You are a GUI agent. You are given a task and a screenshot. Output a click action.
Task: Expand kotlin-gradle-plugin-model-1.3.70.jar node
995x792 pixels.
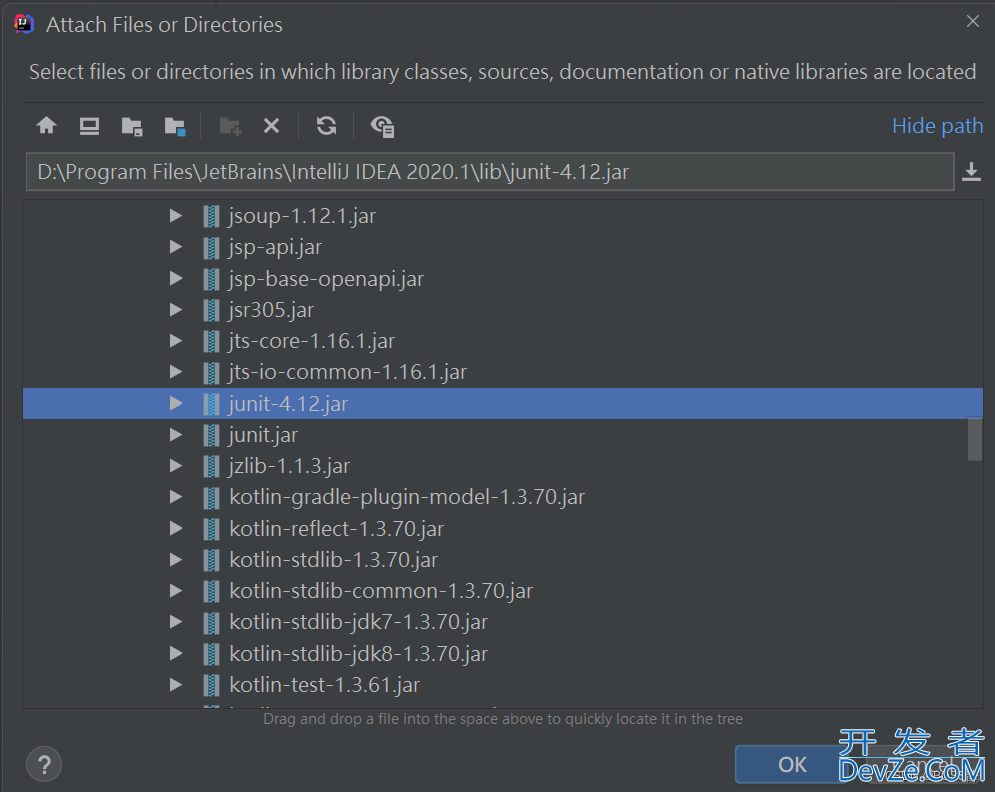pos(176,497)
